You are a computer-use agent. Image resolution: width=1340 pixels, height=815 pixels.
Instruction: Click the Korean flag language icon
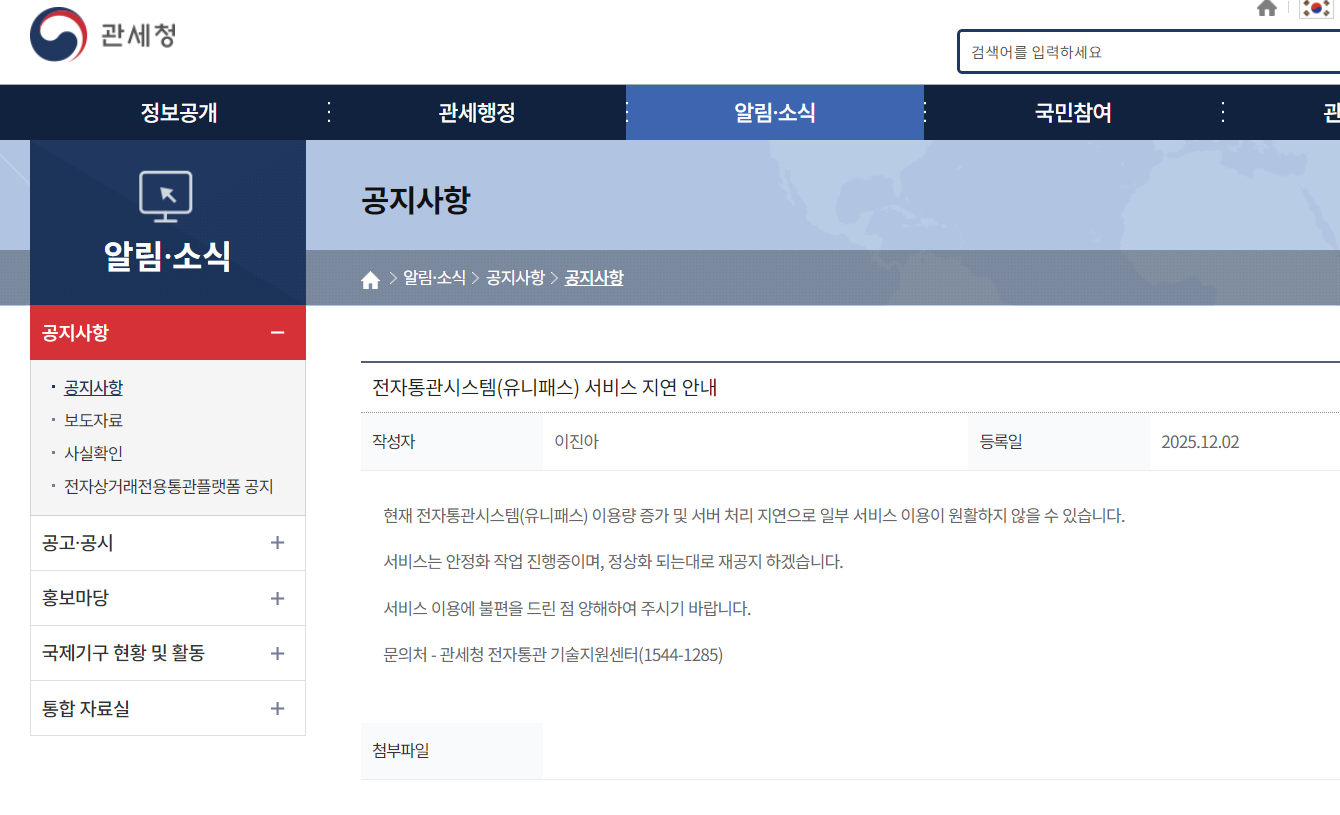pyautogui.click(x=1315, y=9)
